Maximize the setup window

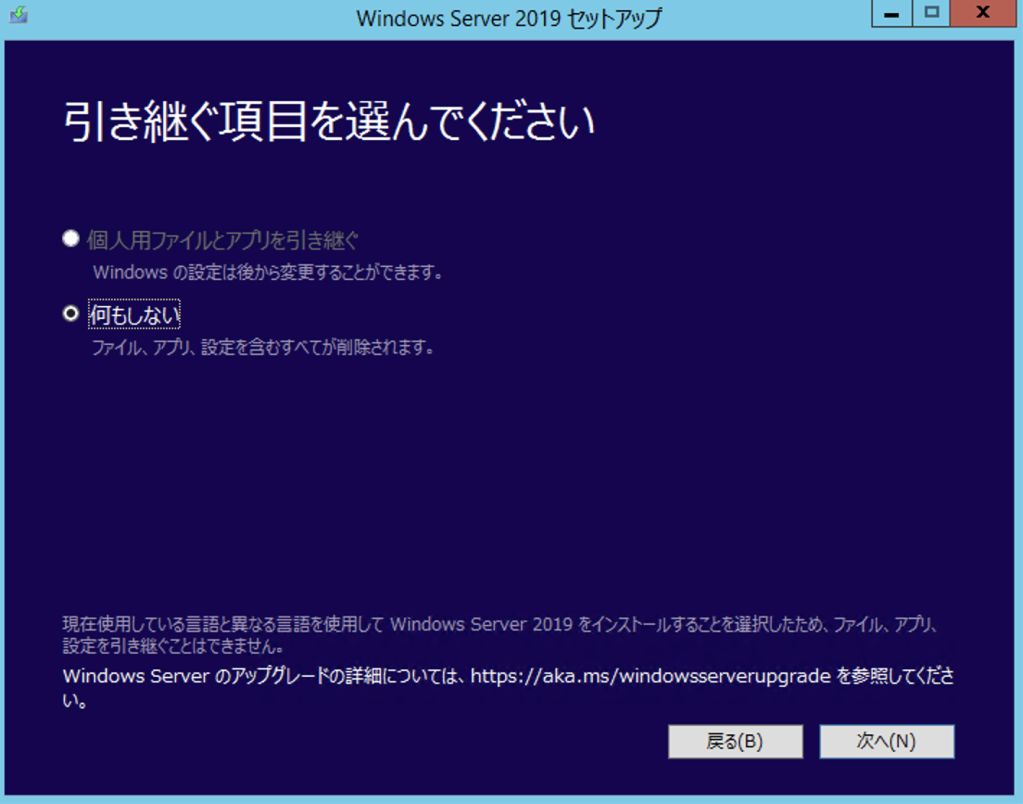pyautogui.click(x=931, y=14)
